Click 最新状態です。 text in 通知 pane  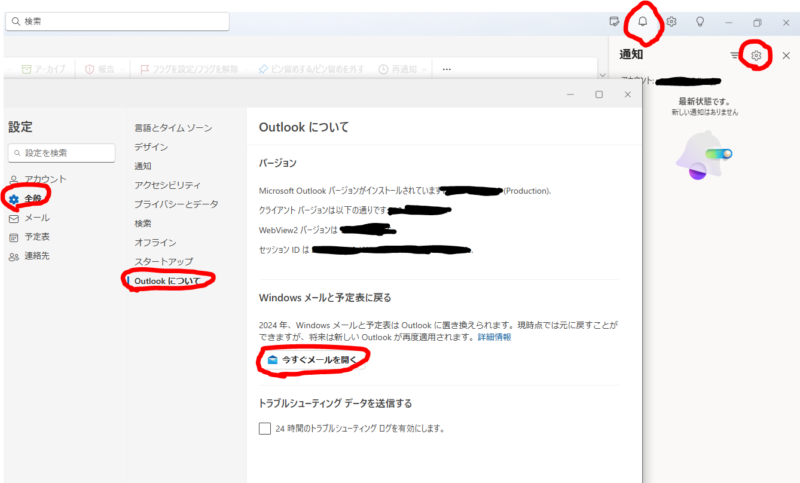(704, 101)
